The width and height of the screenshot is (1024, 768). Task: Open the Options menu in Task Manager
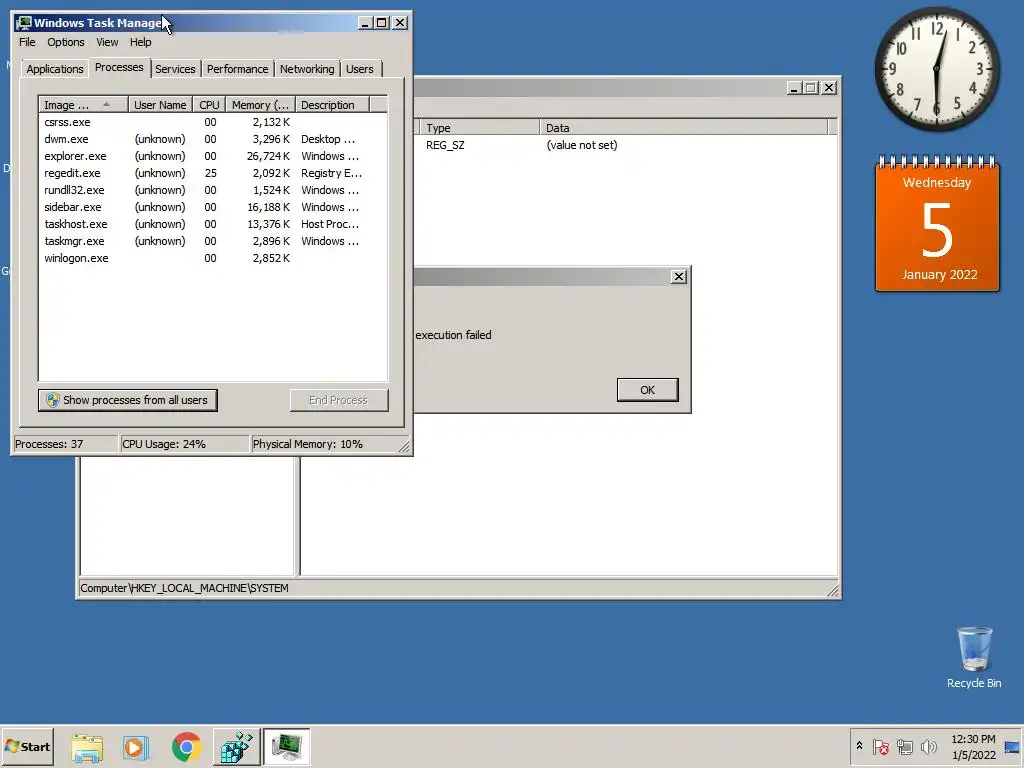[x=65, y=42]
